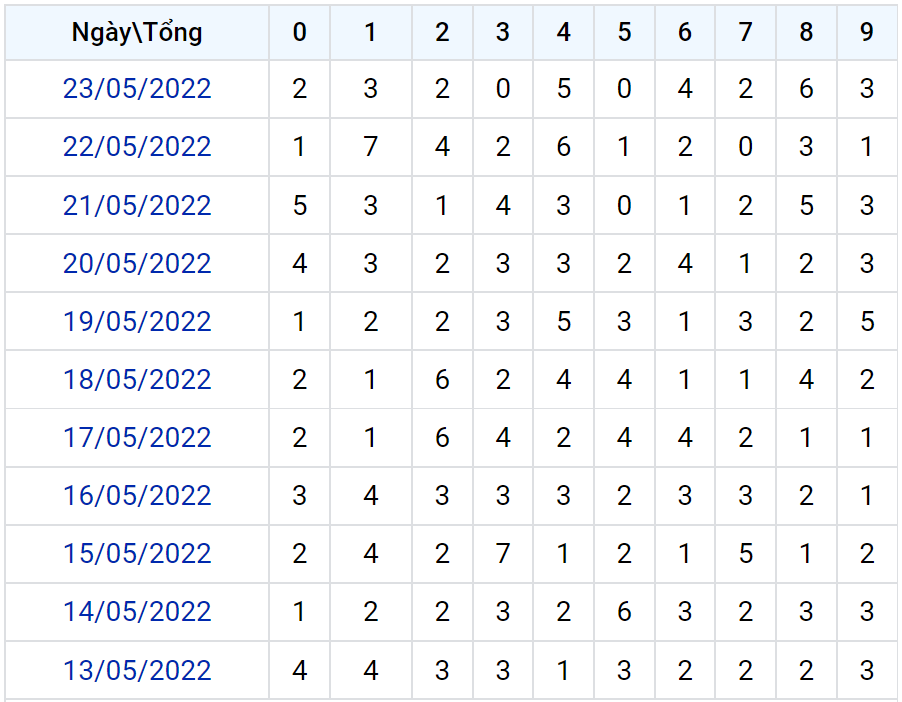Select the 15/05/2022 date link
Viewport: 902px width, 702px height.
click(x=137, y=554)
